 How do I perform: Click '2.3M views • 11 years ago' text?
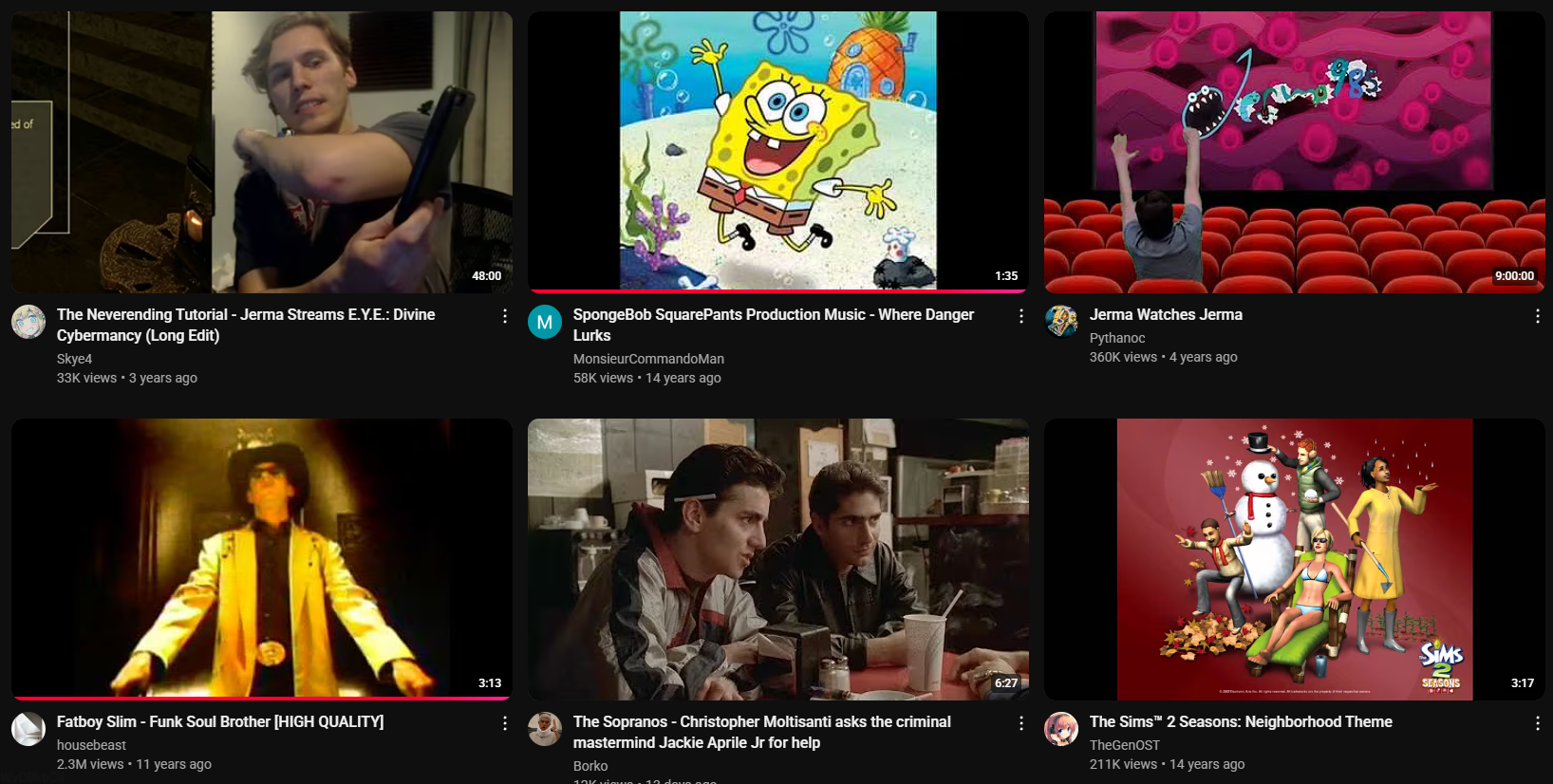[134, 764]
